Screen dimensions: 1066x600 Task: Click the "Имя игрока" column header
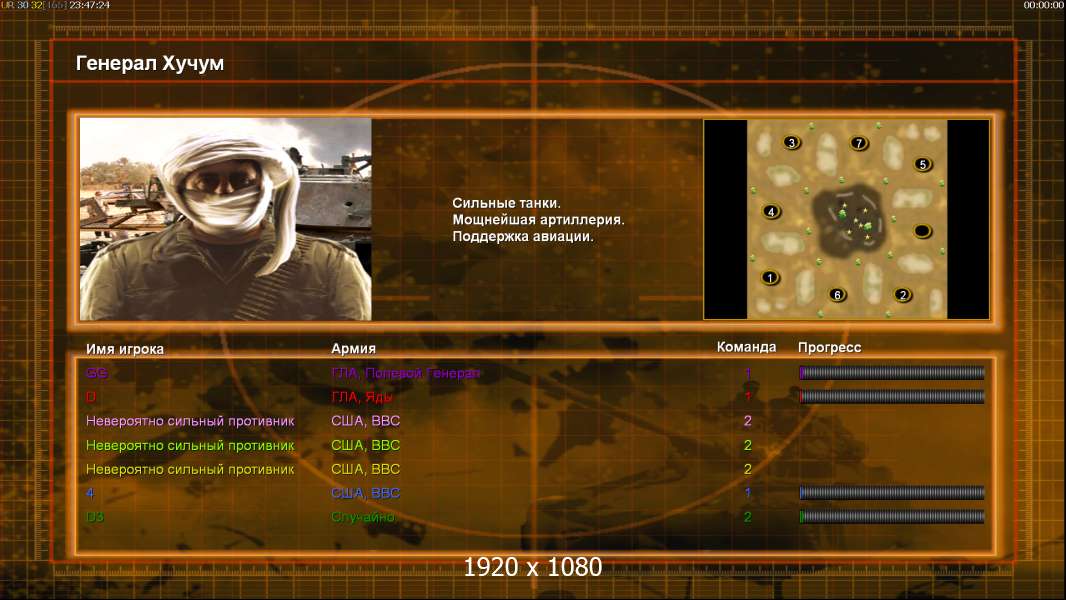coord(125,349)
